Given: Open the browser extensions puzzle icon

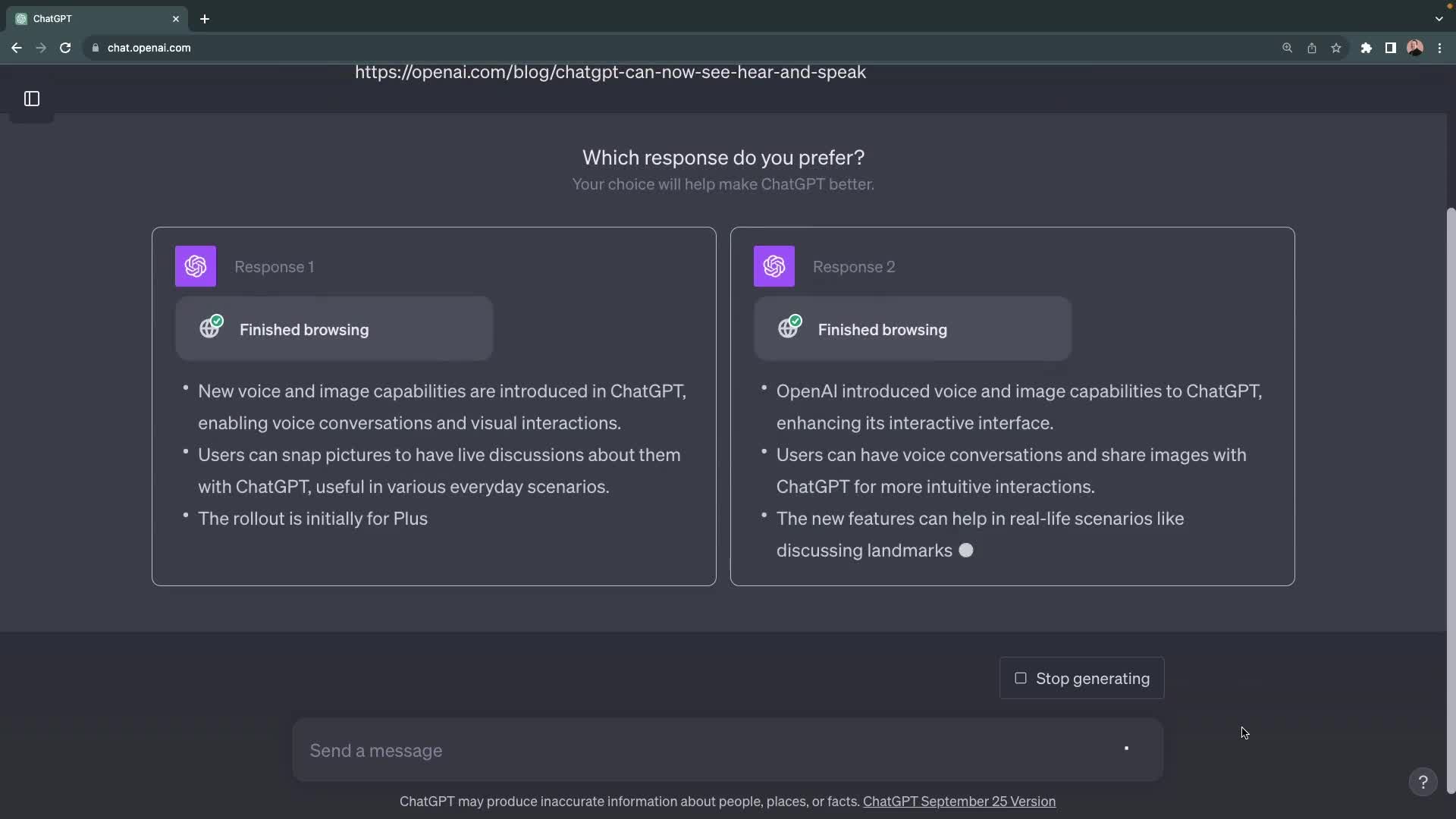Looking at the screenshot, I should click(x=1366, y=48).
